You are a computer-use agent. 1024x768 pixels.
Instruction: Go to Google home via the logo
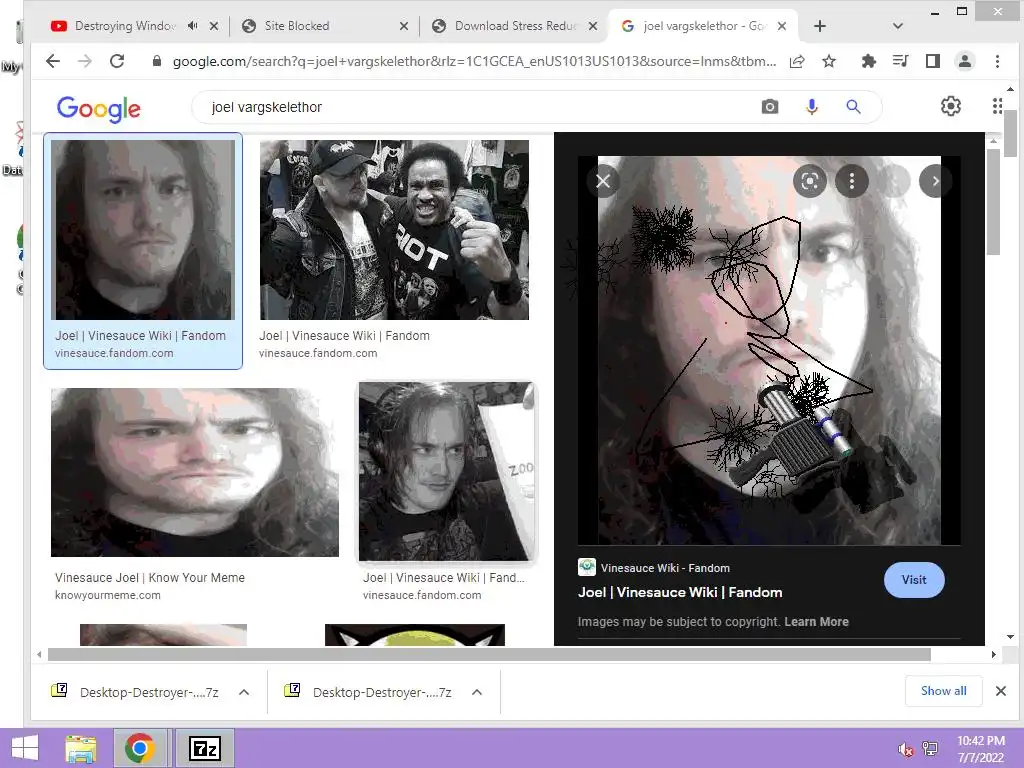point(99,108)
